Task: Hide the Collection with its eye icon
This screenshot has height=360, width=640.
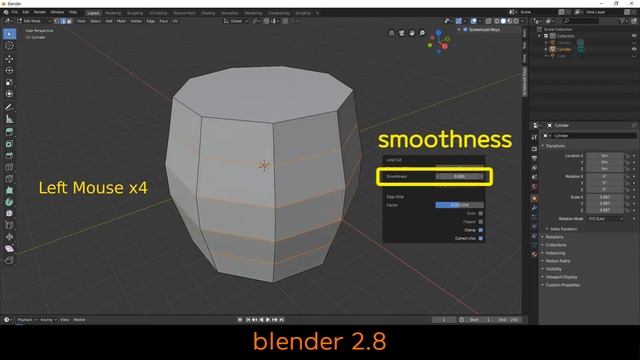Action: point(634,36)
